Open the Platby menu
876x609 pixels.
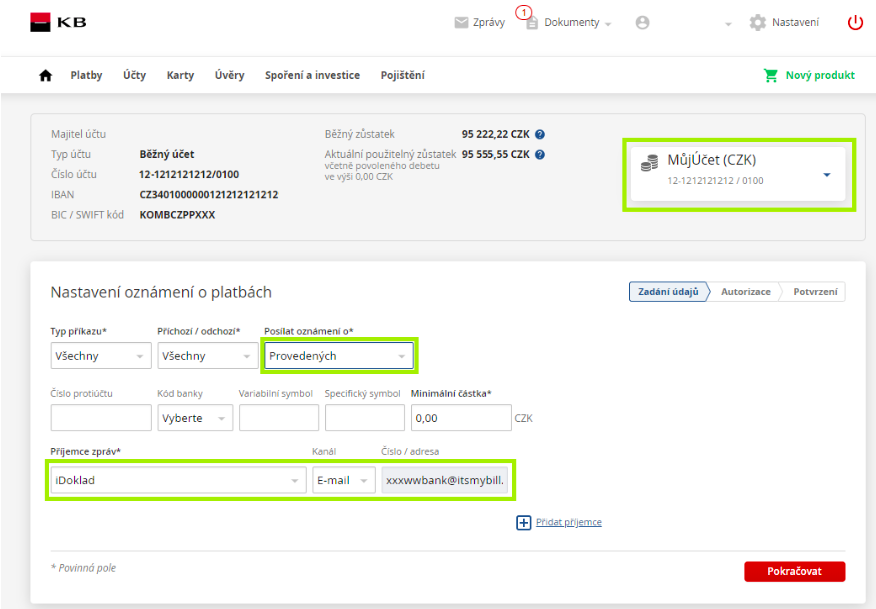pyautogui.click(x=86, y=75)
